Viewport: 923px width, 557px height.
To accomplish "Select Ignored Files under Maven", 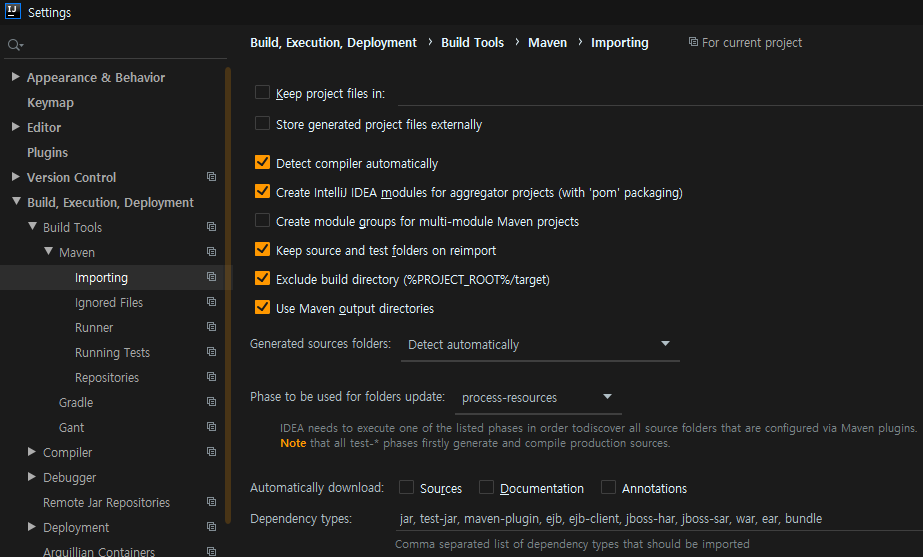I will [x=109, y=303].
